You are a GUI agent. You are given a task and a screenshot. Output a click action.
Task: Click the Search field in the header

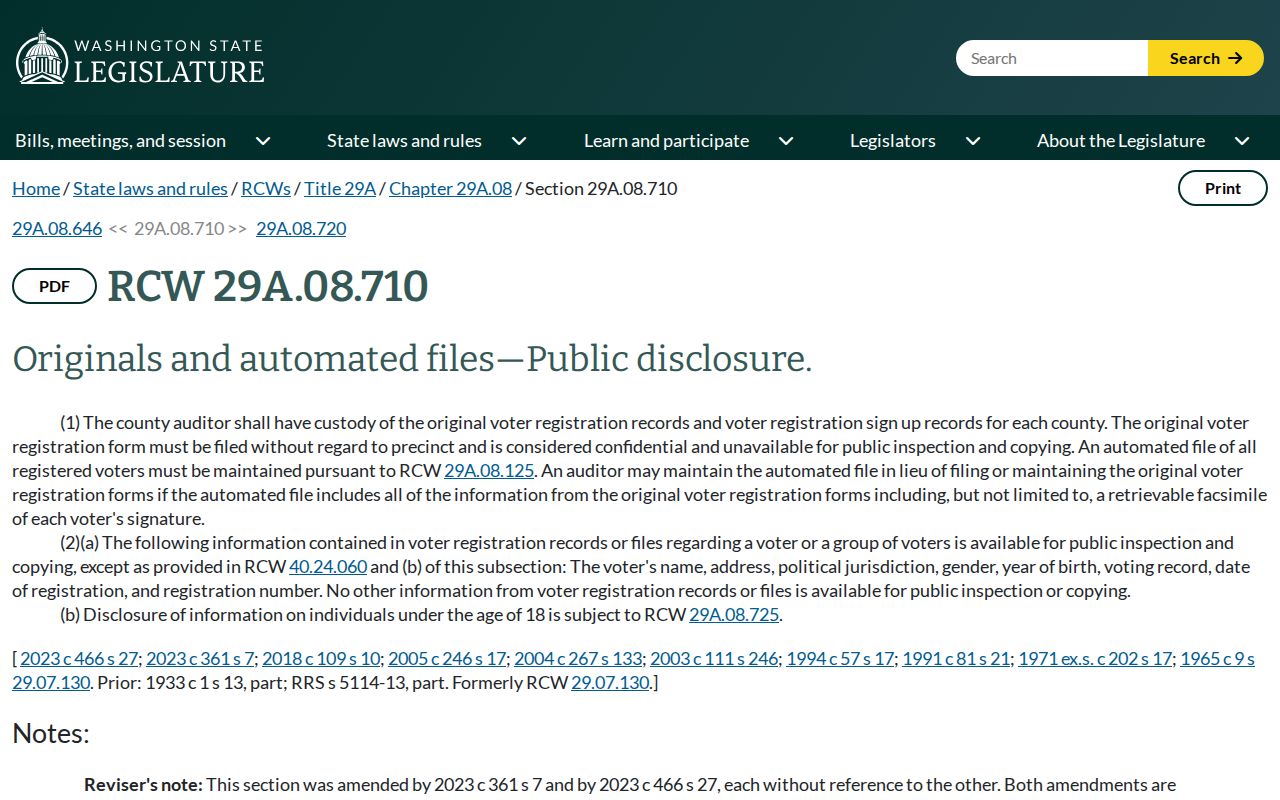coord(1052,58)
